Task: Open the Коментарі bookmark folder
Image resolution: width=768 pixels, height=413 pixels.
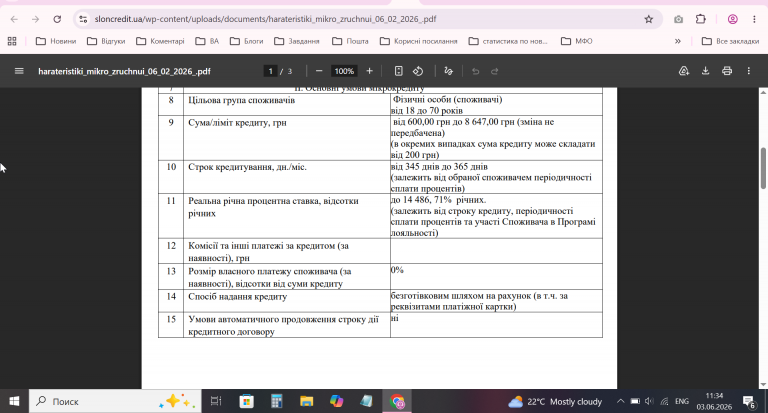Action: click(160, 41)
